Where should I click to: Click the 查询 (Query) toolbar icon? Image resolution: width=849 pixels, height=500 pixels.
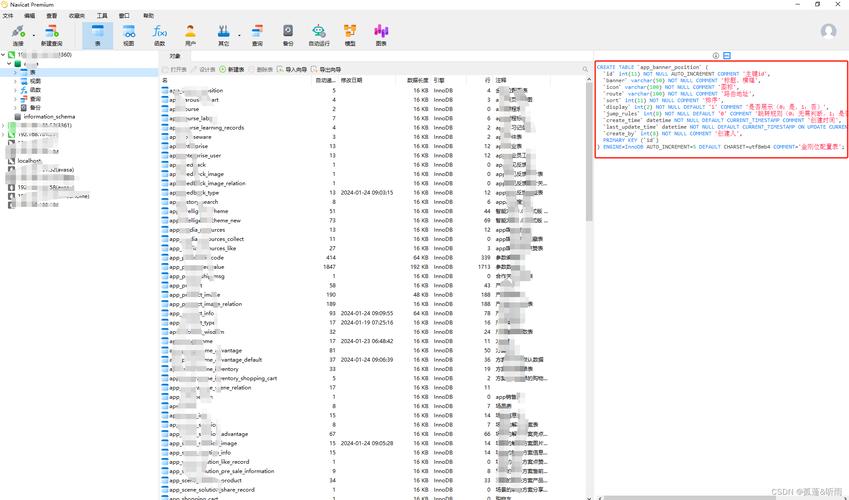click(257, 35)
